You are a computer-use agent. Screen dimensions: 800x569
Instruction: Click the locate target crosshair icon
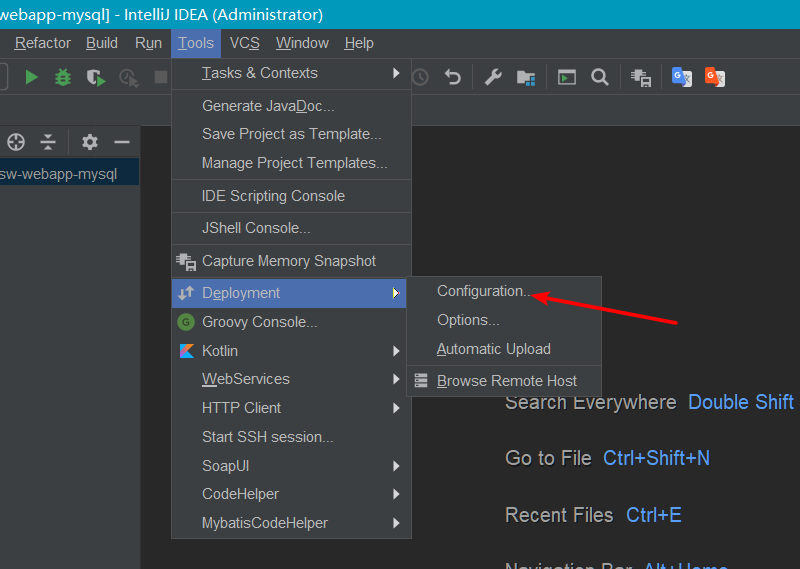pos(16,142)
